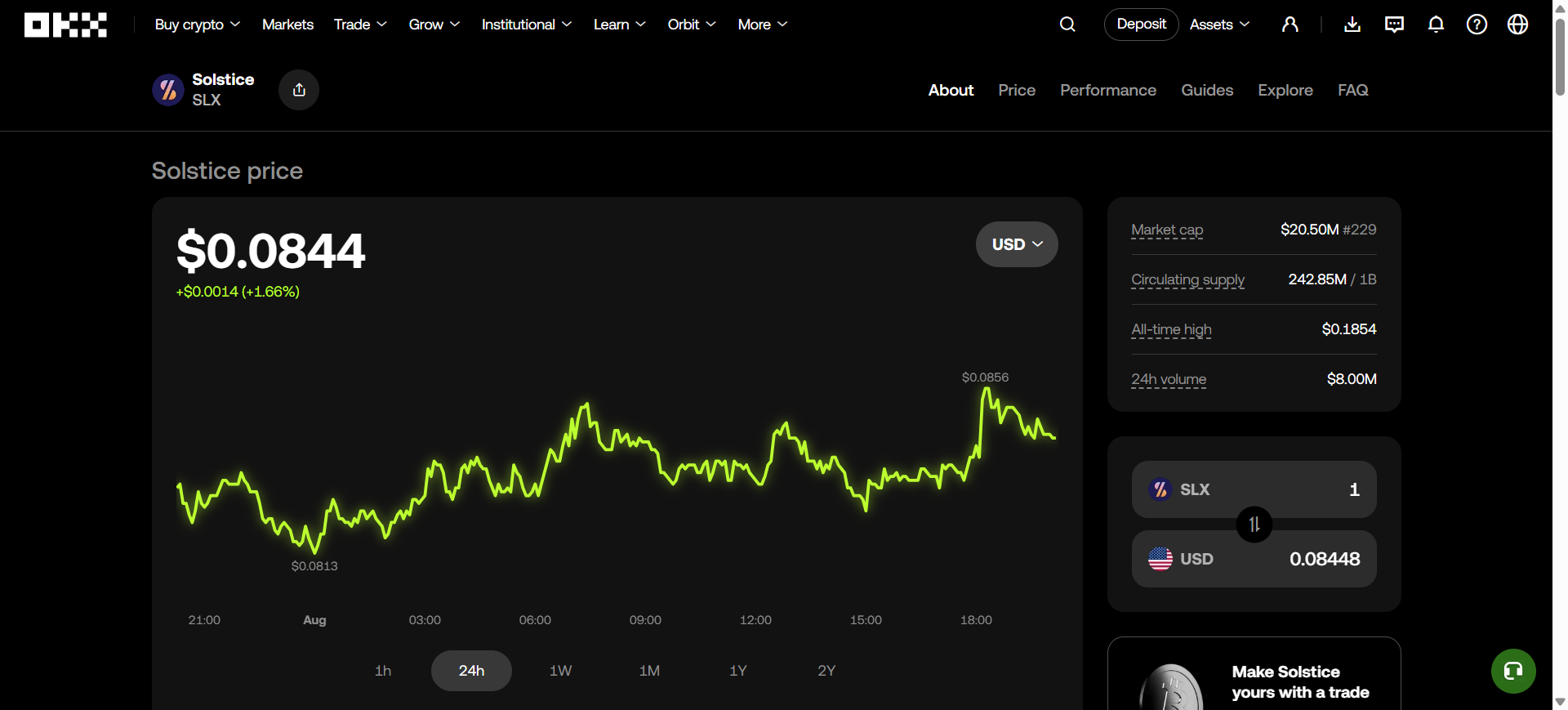
Task: Expand the Learn menu
Action: tap(620, 25)
